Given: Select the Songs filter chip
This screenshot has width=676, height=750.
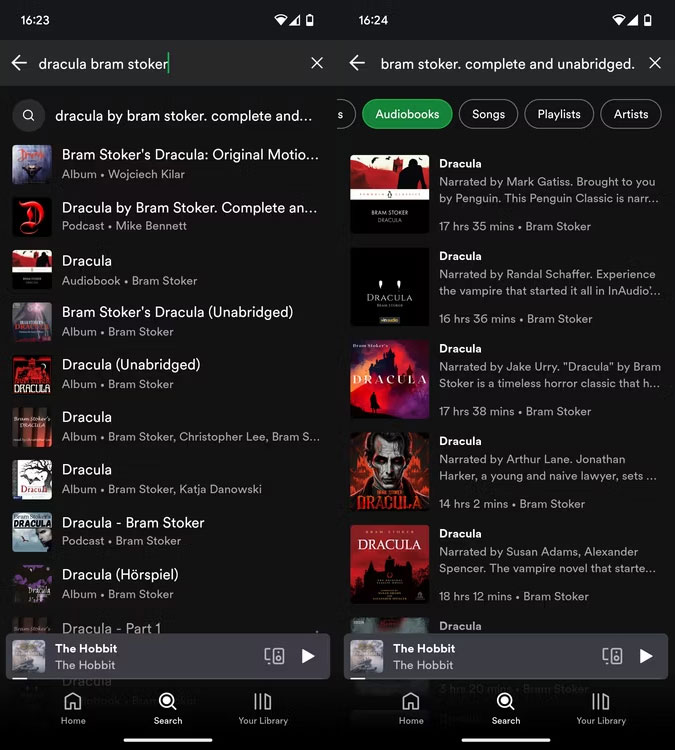Looking at the screenshot, I should pyautogui.click(x=488, y=114).
